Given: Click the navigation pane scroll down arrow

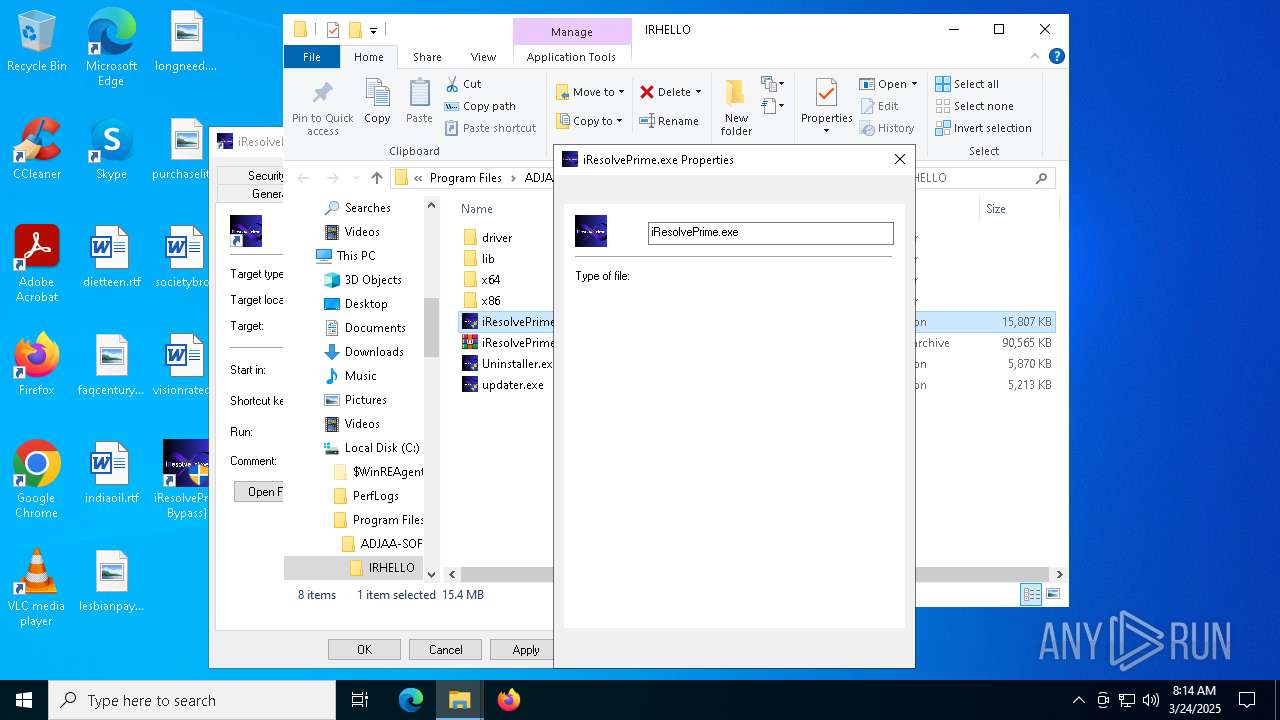Looking at the screenshot, I should (432, 574).
